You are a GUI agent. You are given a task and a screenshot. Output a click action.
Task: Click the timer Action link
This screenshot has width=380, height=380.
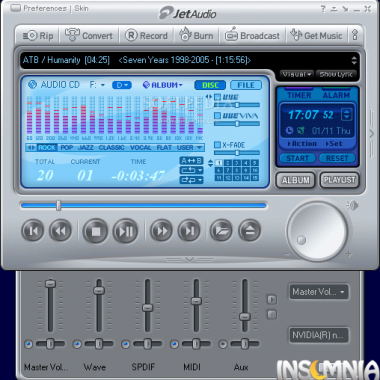click(x=302, y=144)
